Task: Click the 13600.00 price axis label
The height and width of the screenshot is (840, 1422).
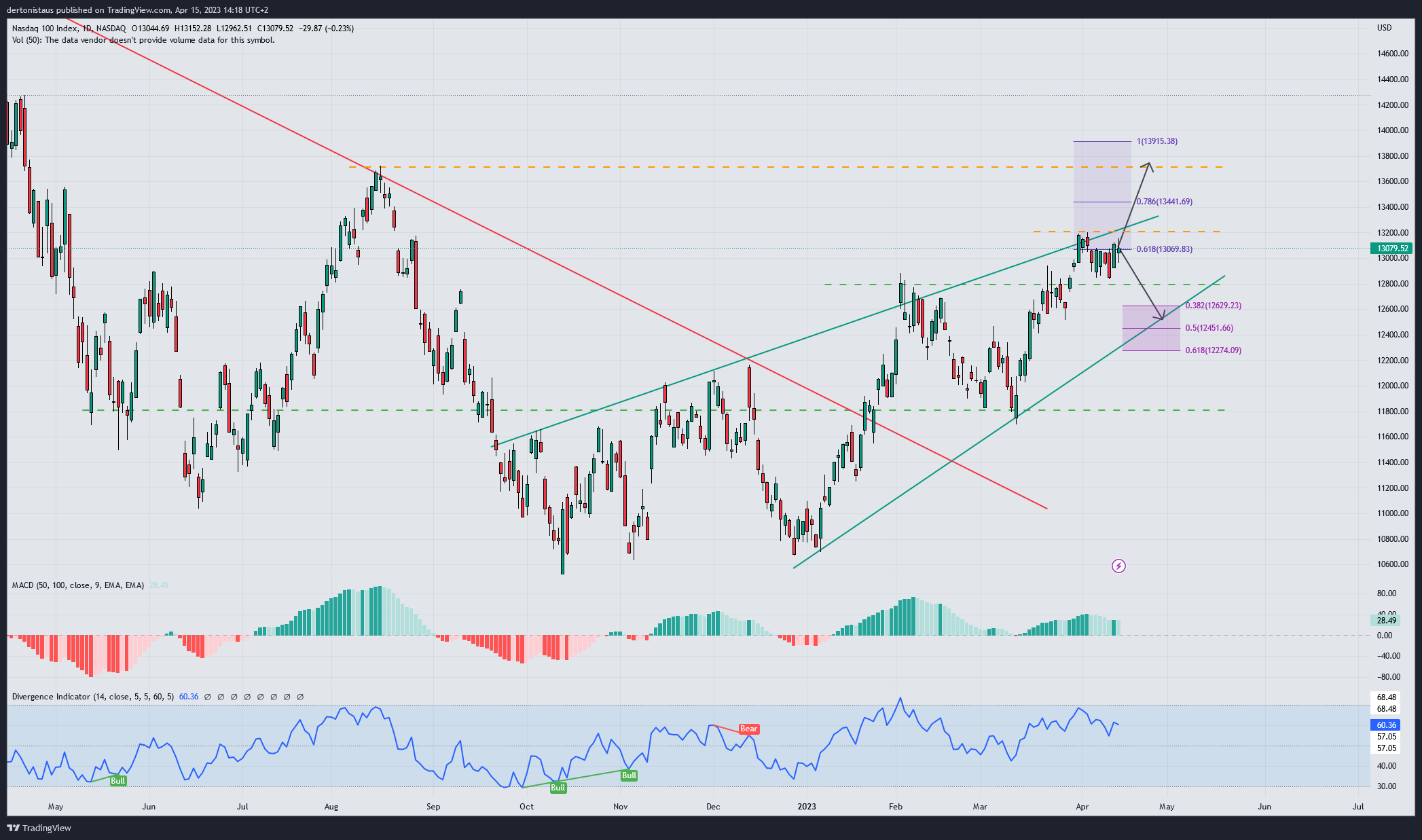Action: (x=1393, y=181)
